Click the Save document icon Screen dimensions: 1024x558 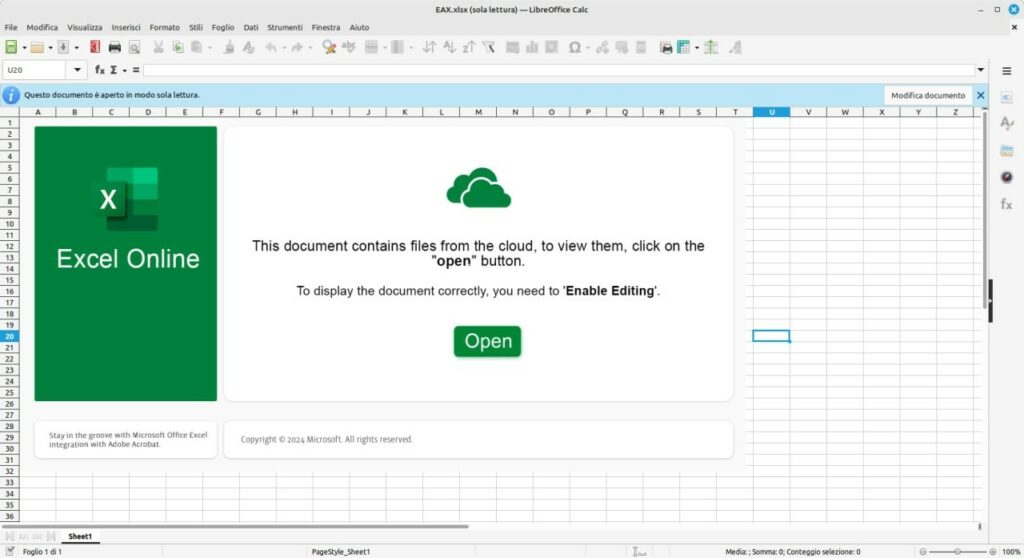click(x=63, y=47)
